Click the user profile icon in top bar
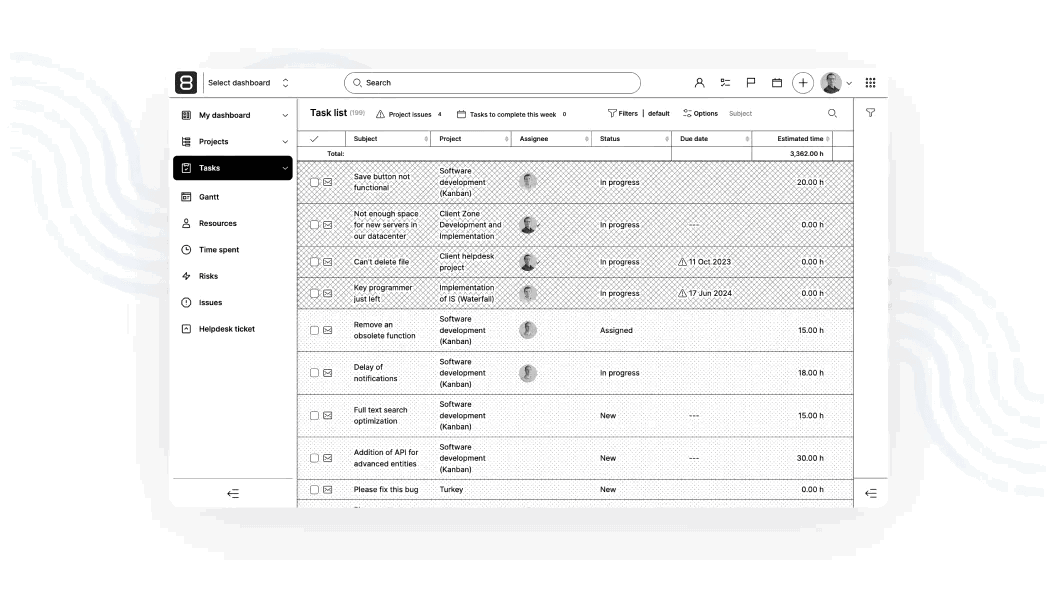This screenshot has height=593, width=1058. point(700,83)
